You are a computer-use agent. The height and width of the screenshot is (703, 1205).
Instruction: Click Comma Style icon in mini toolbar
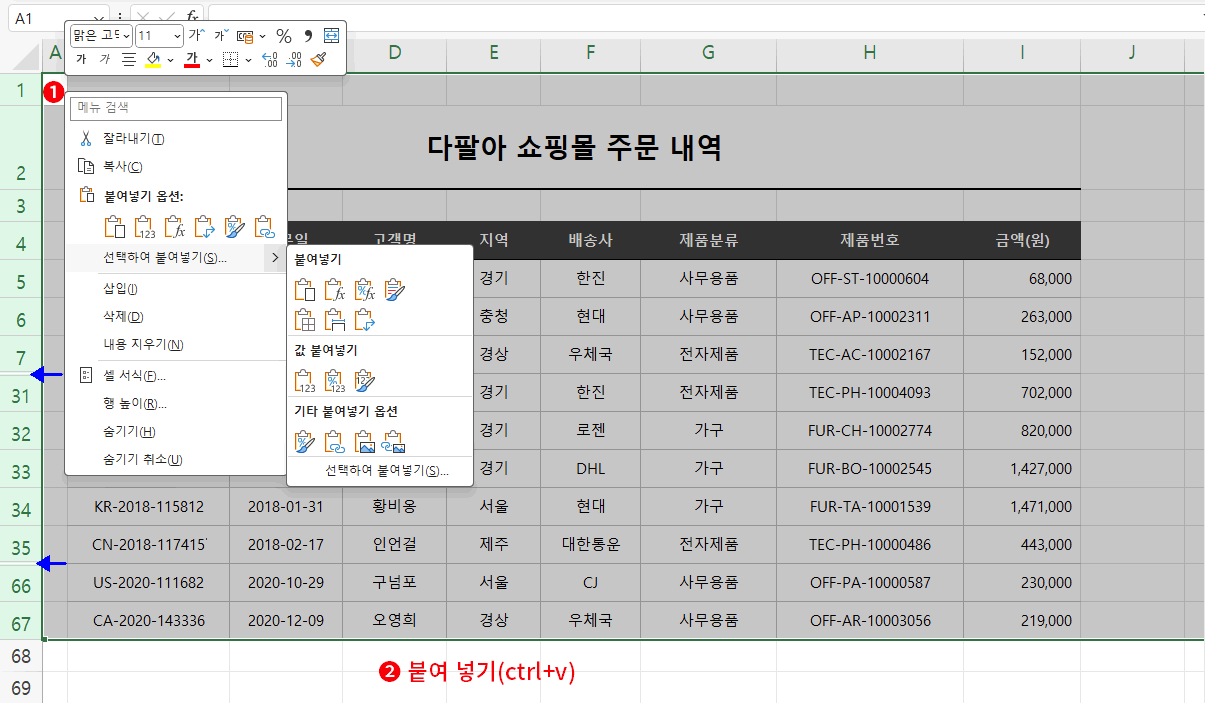point(308,35)
